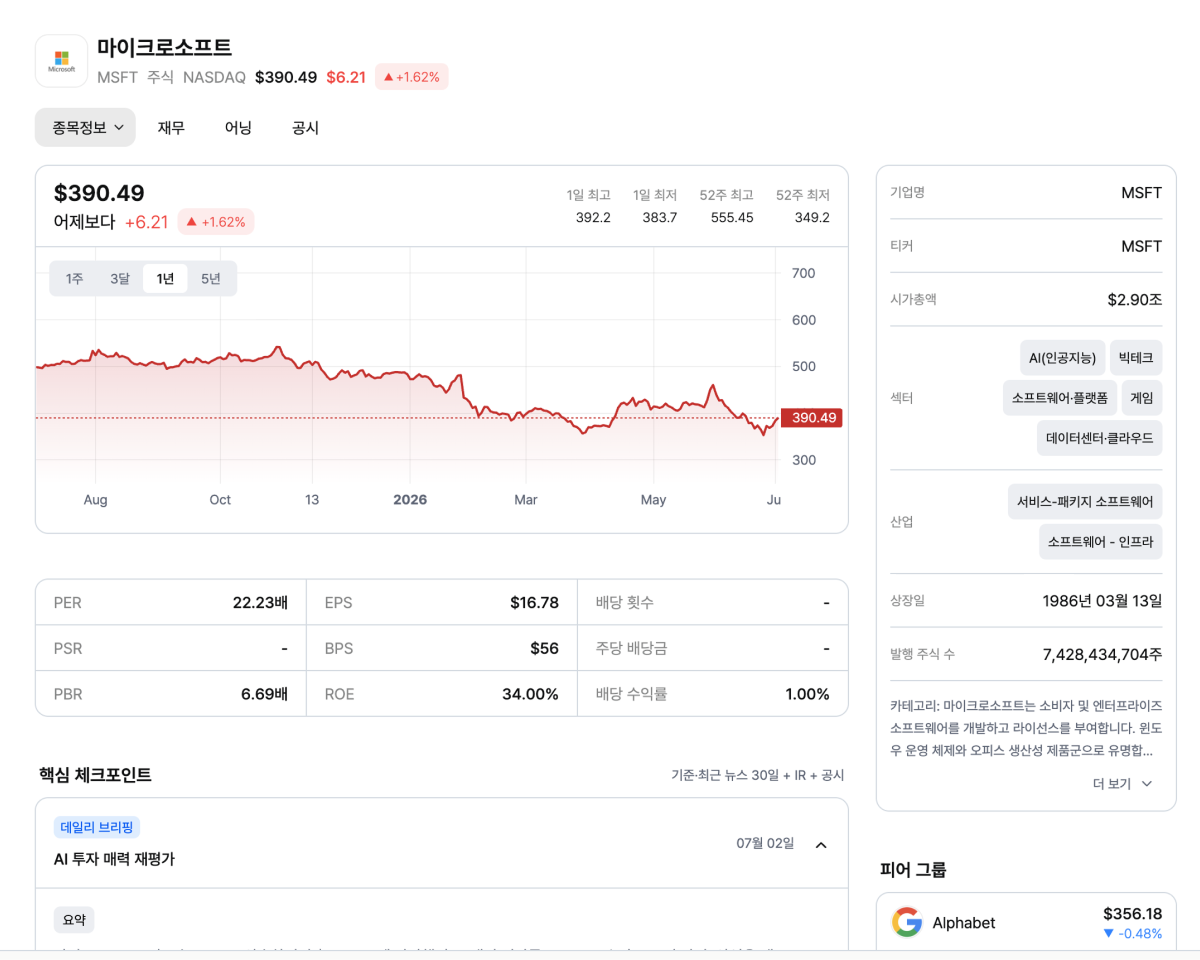
Task: Click the 시가총액 value $2.90조
Action: [1135, 299]
